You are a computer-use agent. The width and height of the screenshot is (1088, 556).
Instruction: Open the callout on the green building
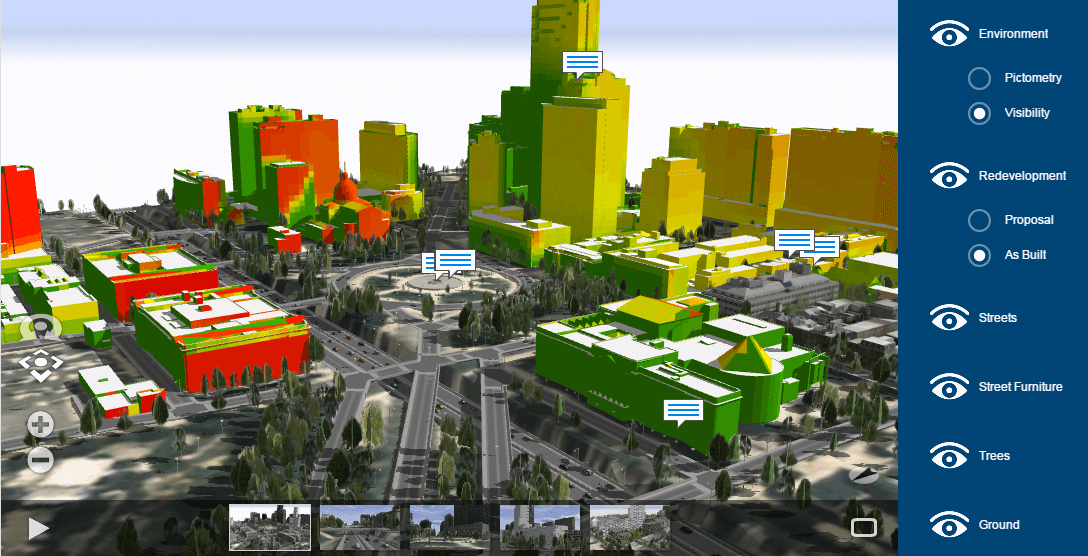[x=684, y=411]
